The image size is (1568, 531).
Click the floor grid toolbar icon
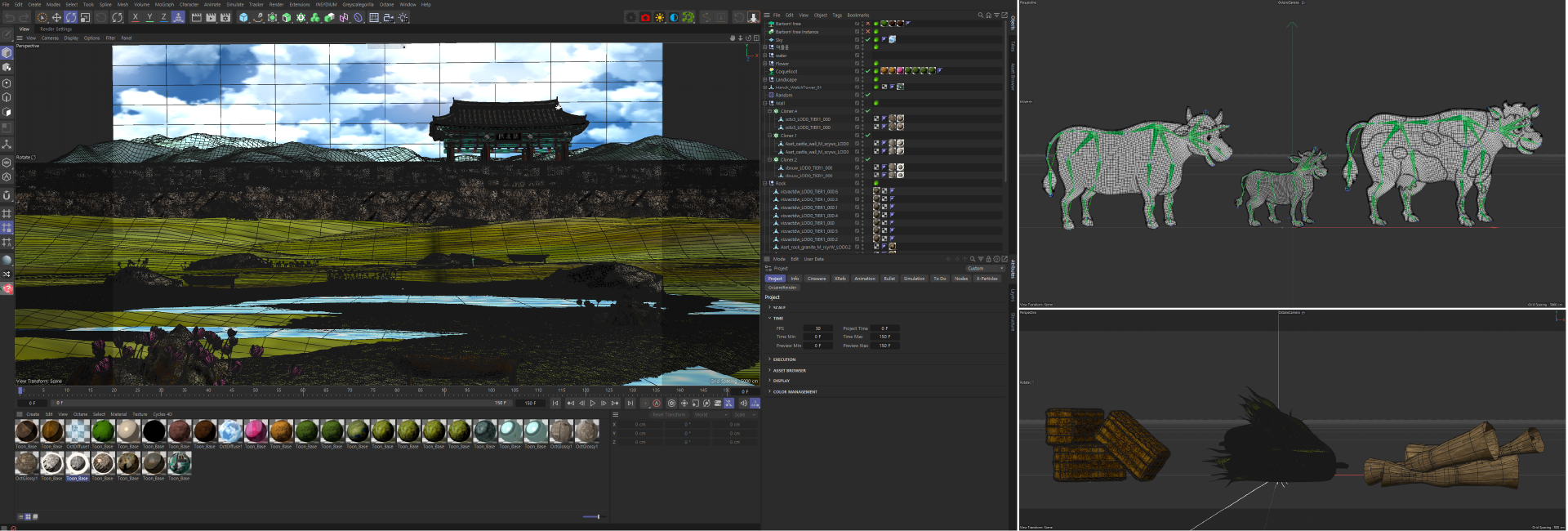click(x=374, y=17)
